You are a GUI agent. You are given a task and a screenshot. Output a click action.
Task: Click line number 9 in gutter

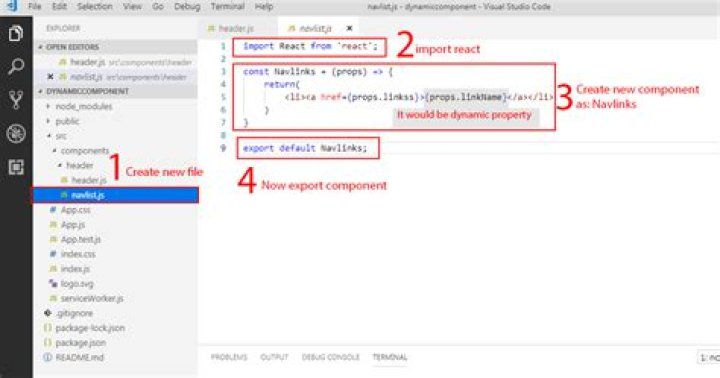223,148
